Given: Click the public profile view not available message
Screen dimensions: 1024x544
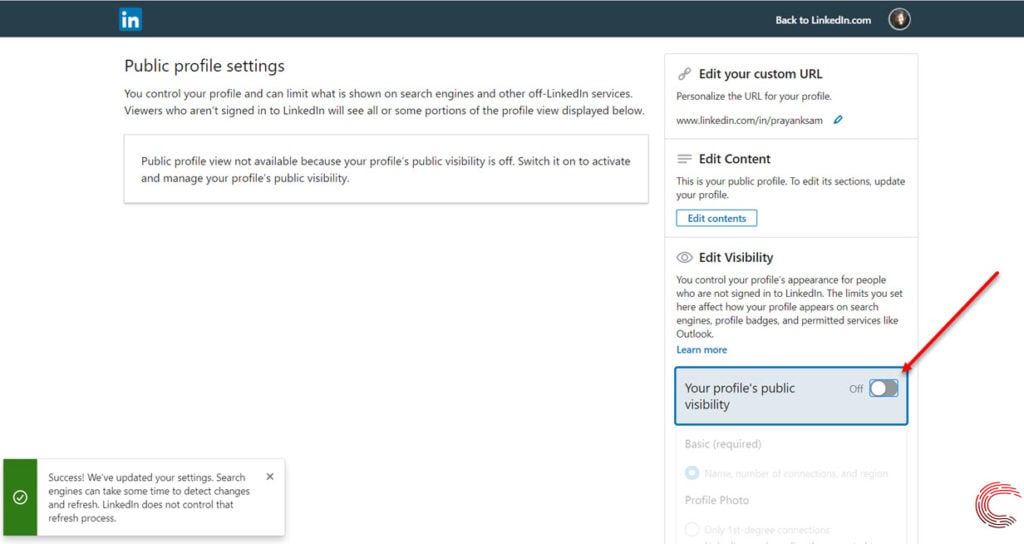Looking at the screenshot, I should point(386,170).
